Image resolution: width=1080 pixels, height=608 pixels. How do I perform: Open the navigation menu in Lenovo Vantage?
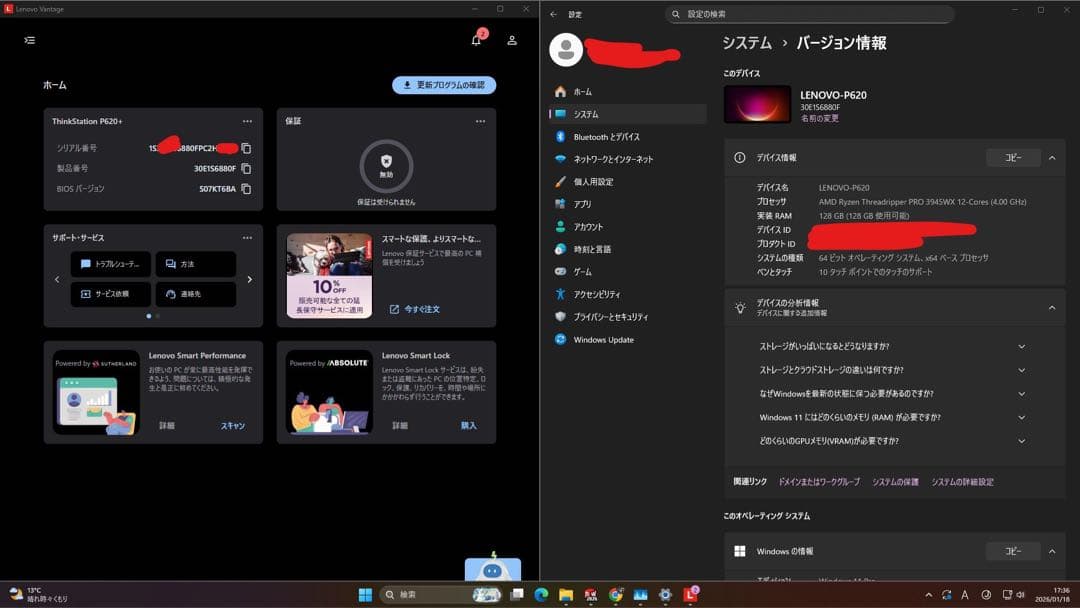tap(30, 40)
